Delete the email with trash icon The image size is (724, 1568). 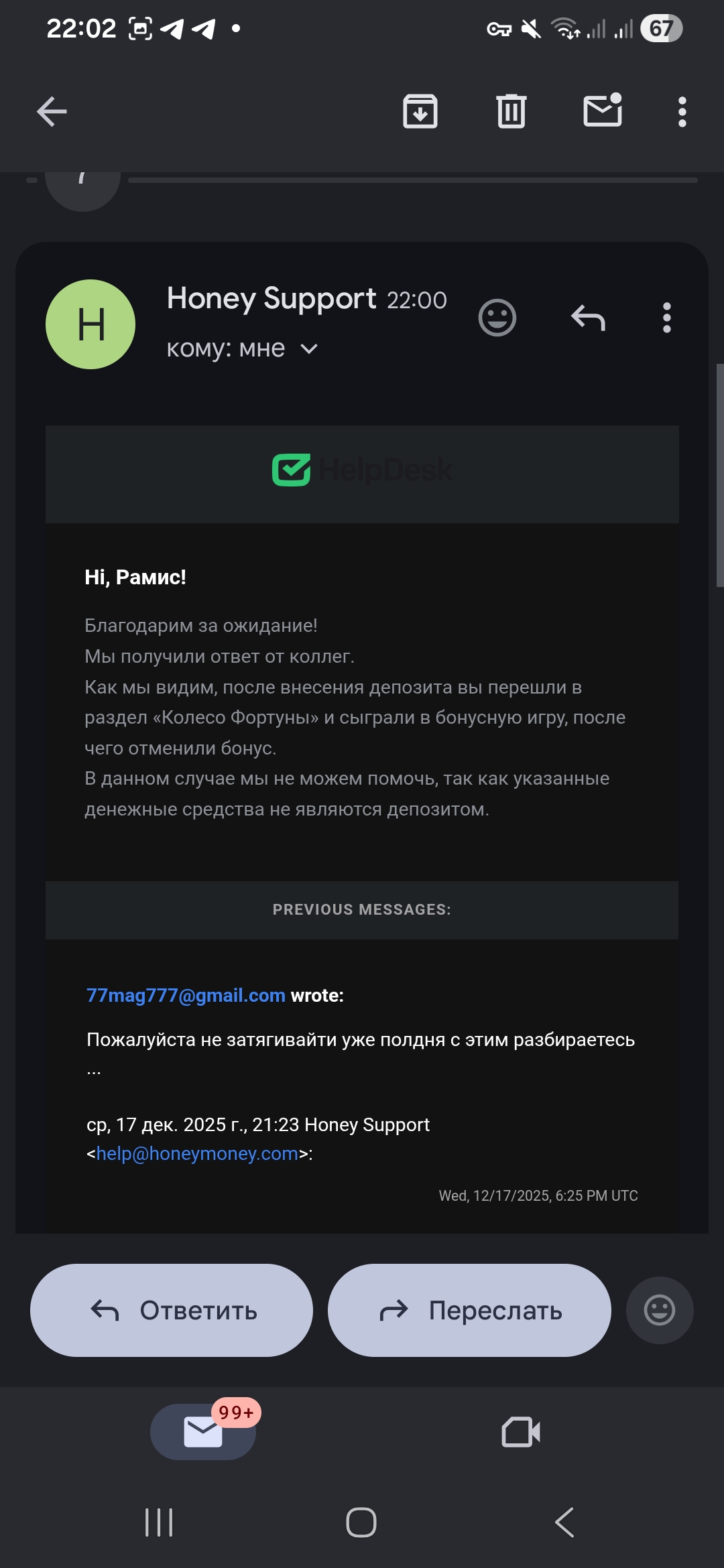pyautogui.click(x=511, y=111)
